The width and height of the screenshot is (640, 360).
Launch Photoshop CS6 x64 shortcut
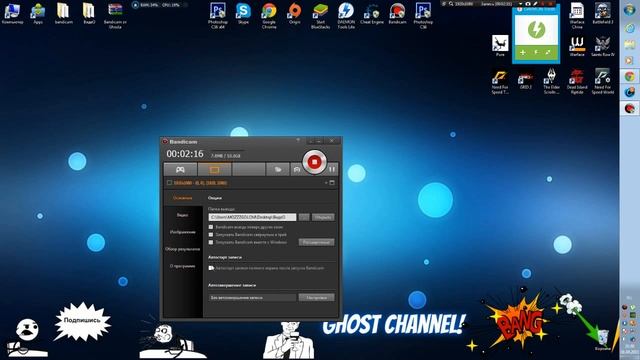[x=218, y=16]
